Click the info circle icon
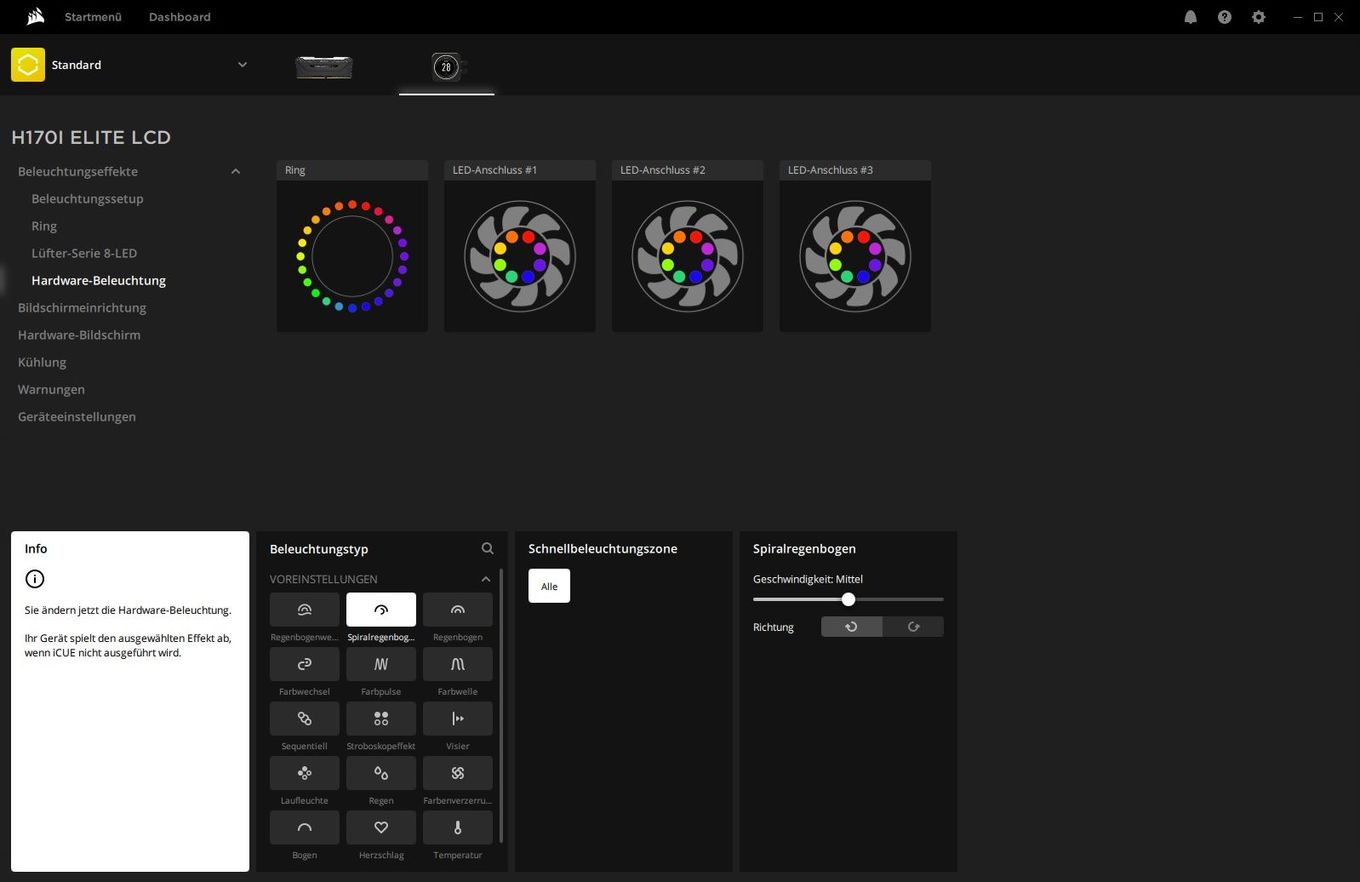Screen dimensions: 1360x882 click(x=35, y=579)
